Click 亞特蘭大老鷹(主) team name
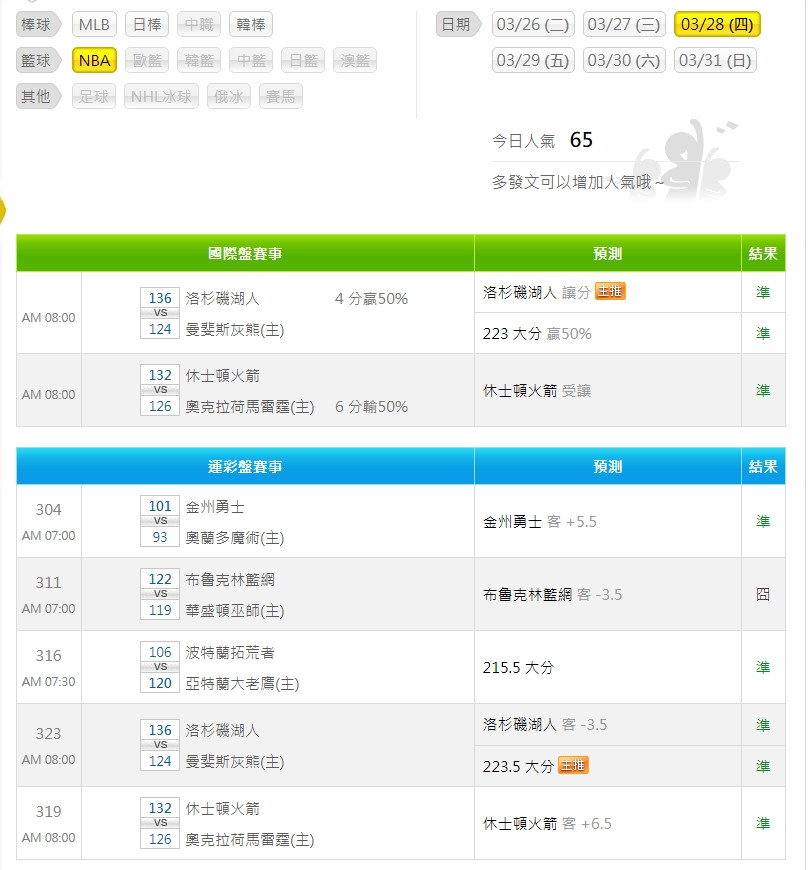 [242, 684]
